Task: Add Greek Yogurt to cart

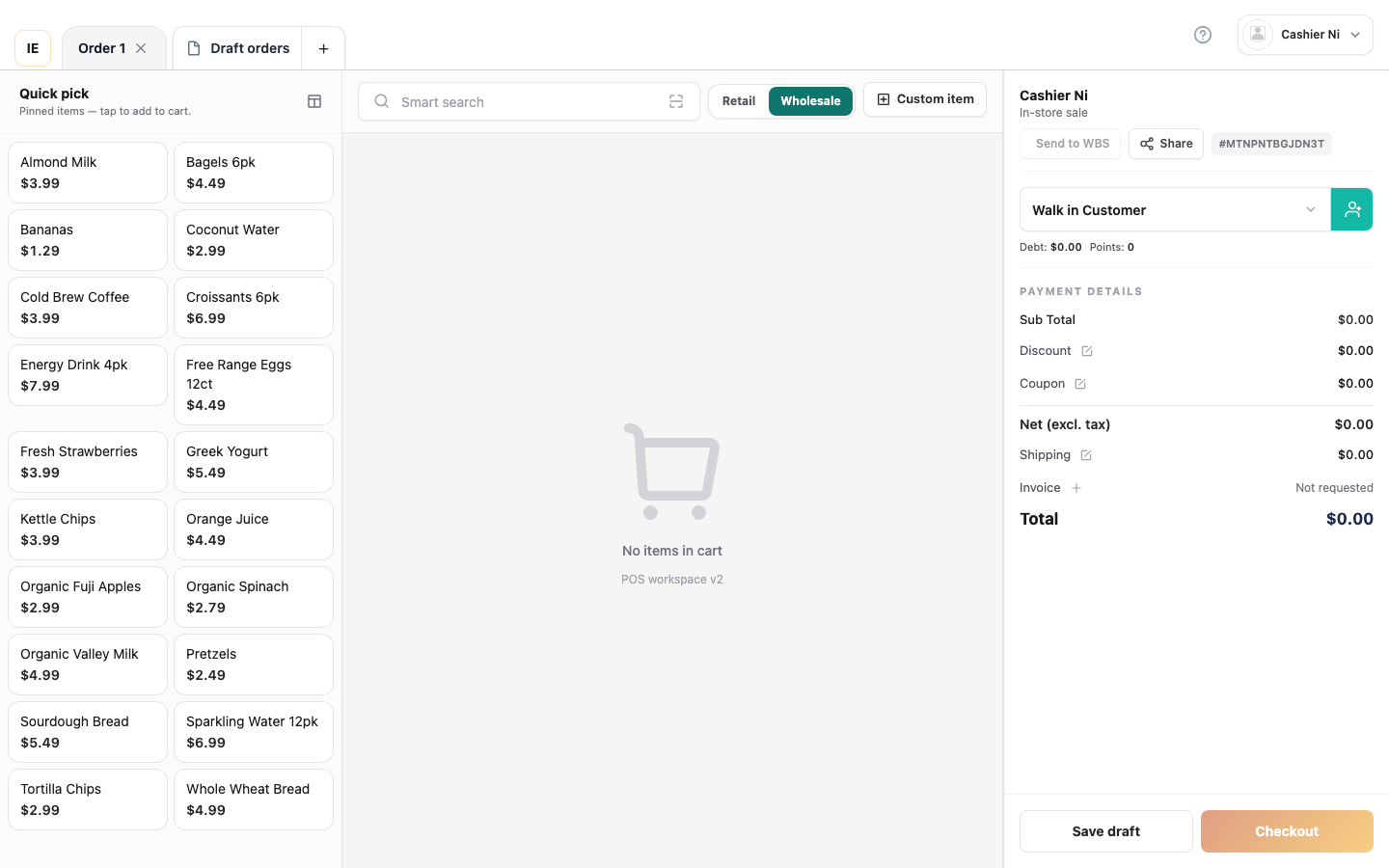Action: pos(254,462)
